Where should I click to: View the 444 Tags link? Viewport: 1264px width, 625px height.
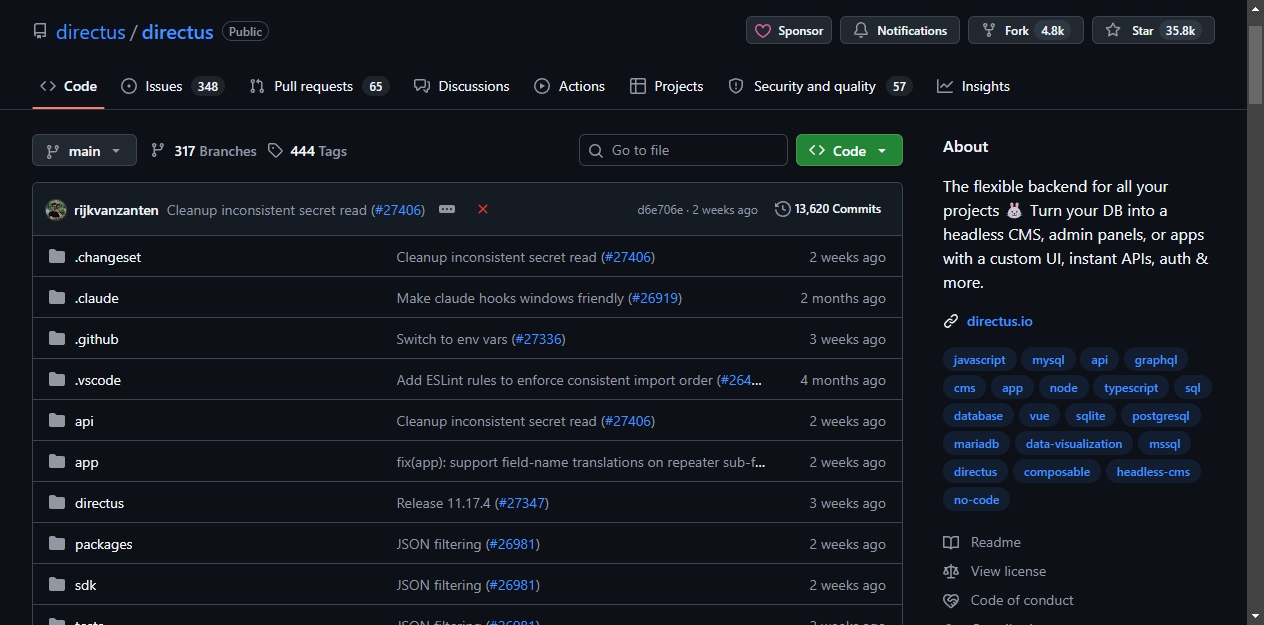click(307, 151)
